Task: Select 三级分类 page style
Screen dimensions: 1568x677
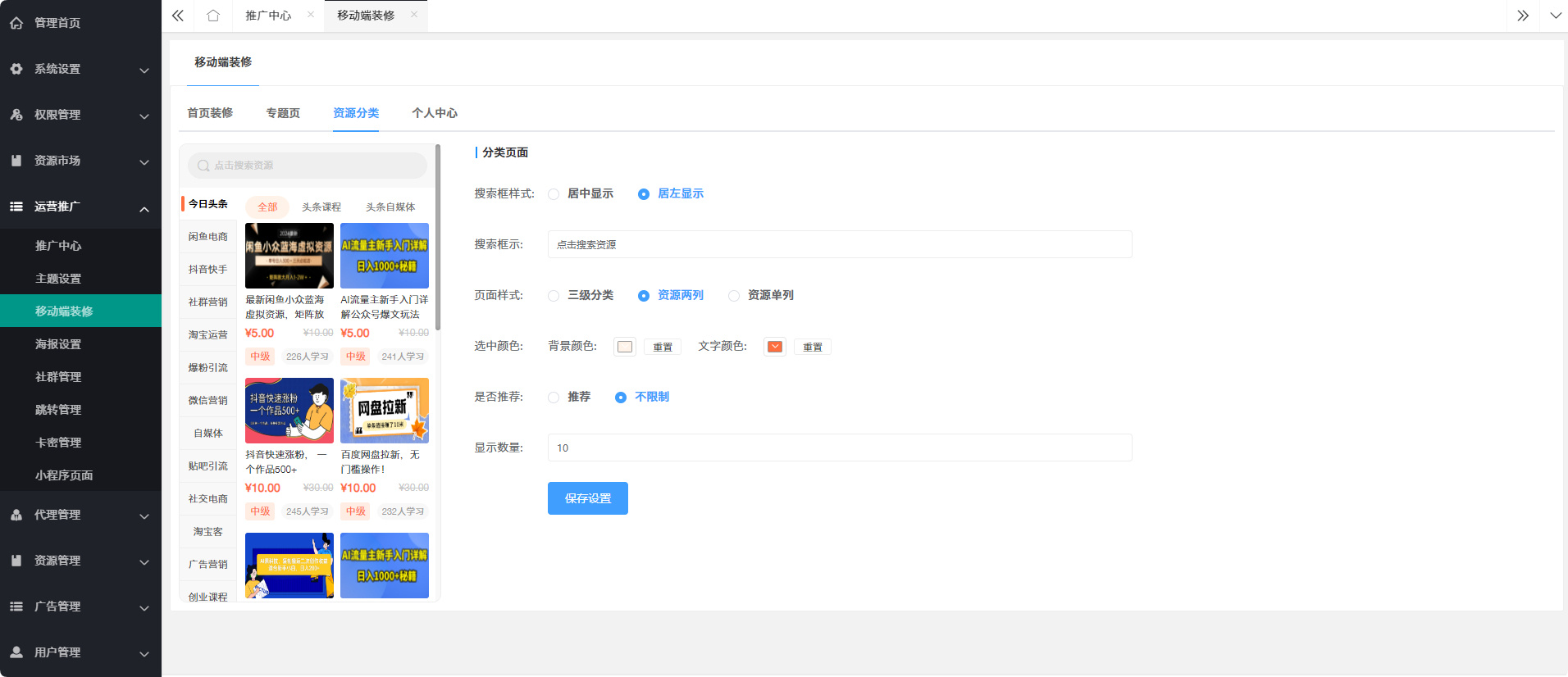Action: tap(554, 296)
